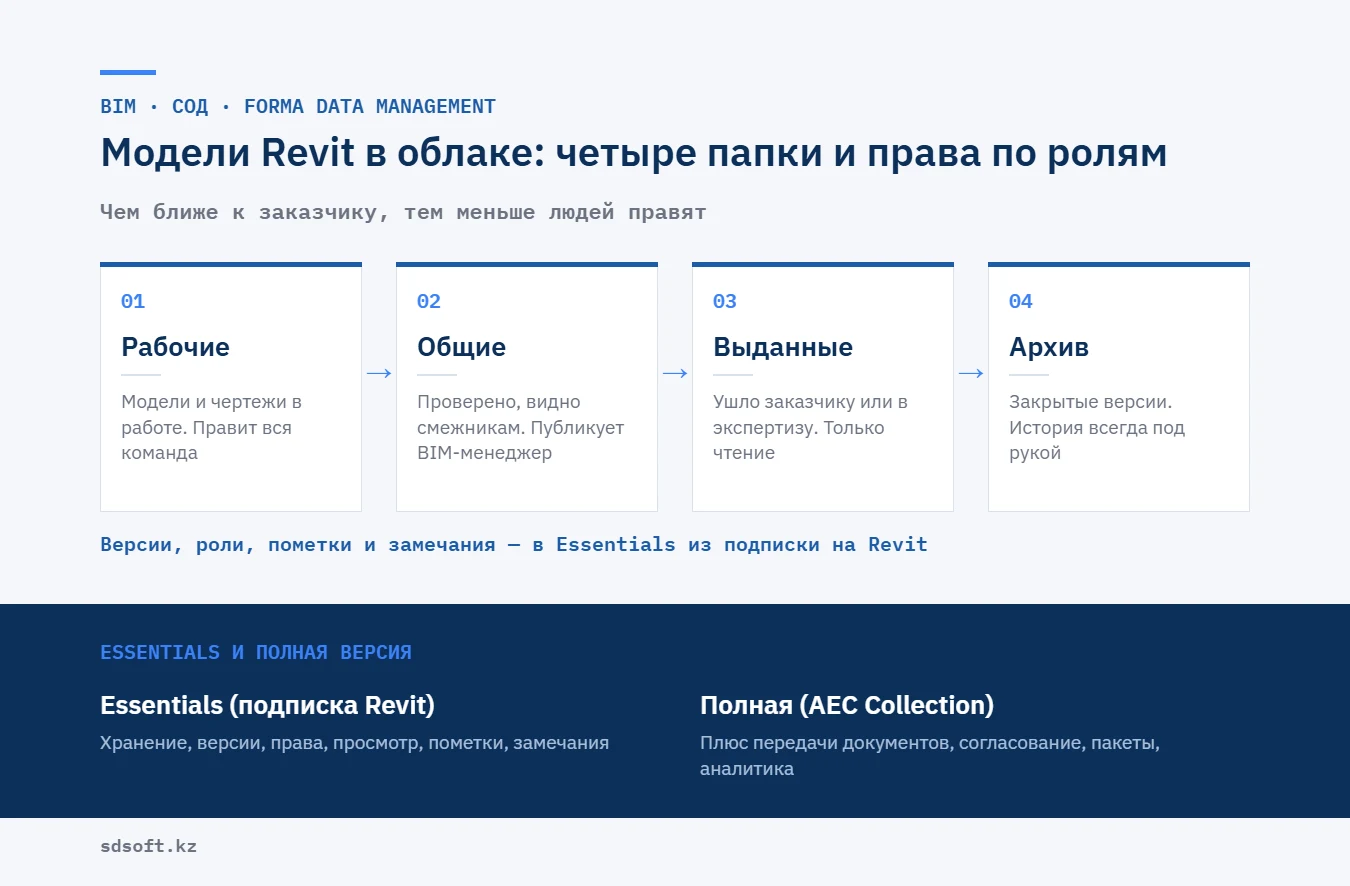Select the "Полная (AEC Collection)" heading
The width and height of the screenshot is (1350, 886).
pos(847,705)
